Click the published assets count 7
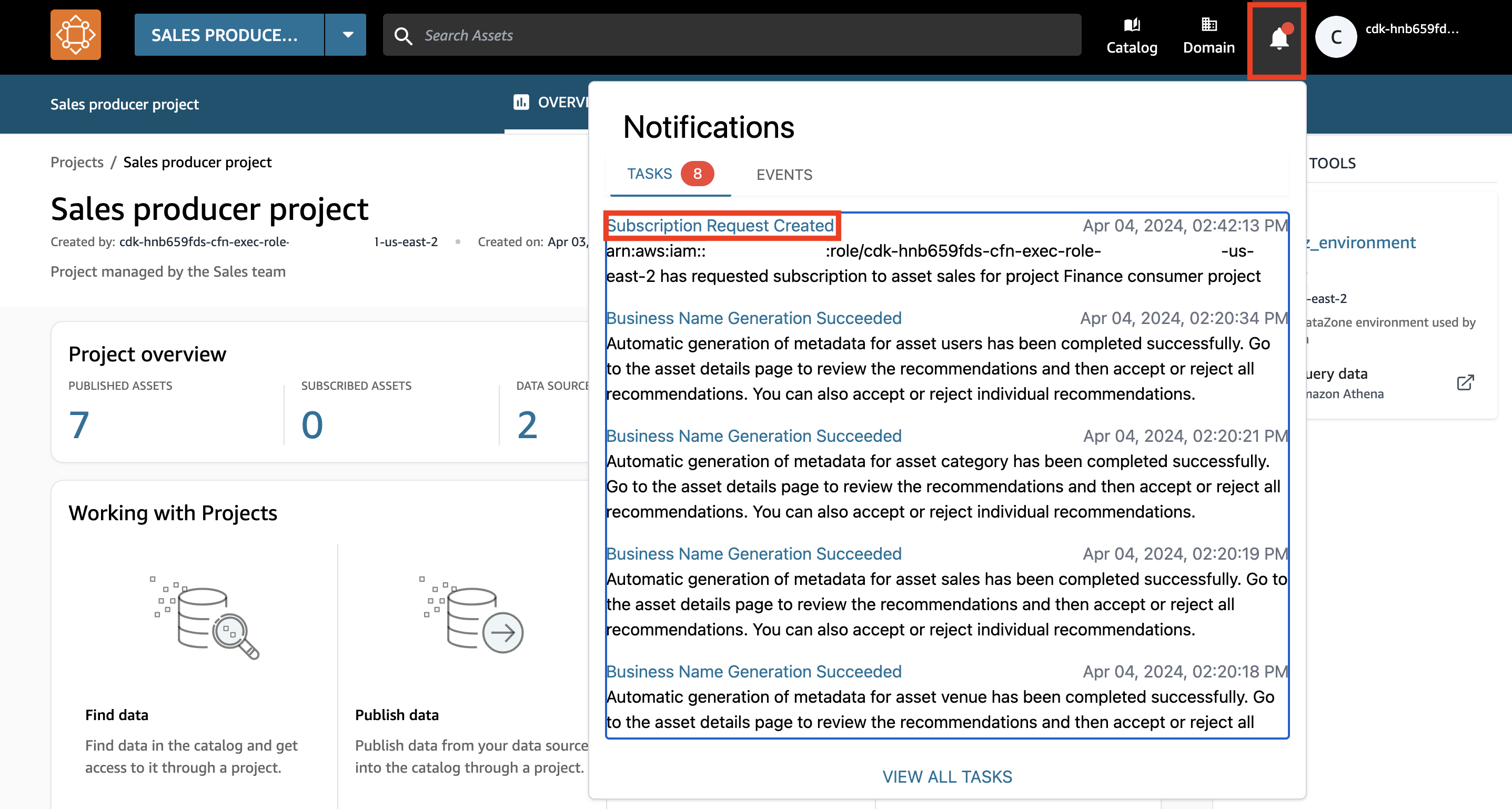 [79, 424]
